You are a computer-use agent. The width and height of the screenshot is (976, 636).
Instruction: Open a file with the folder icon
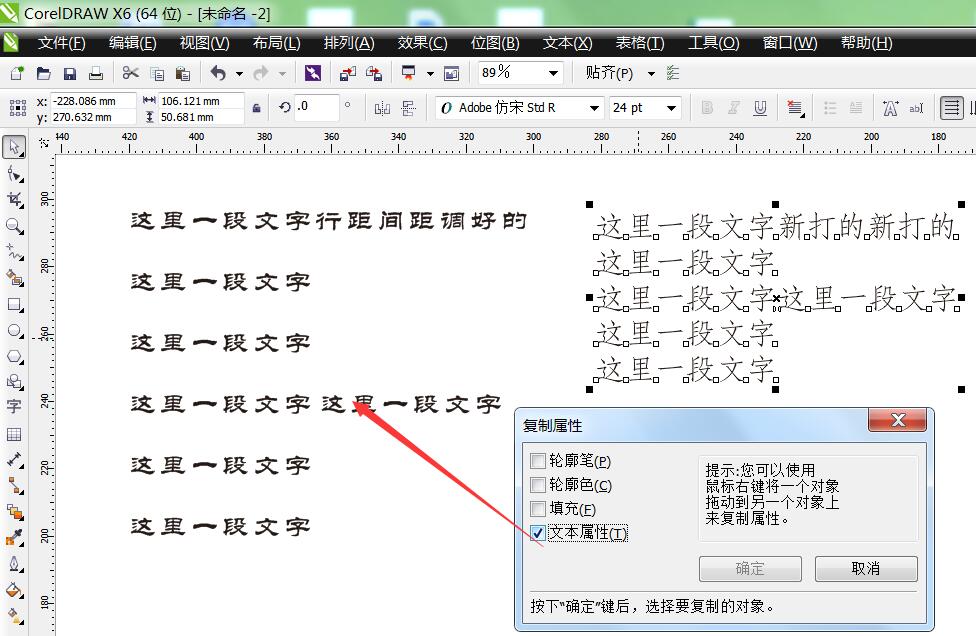(44, 73)
